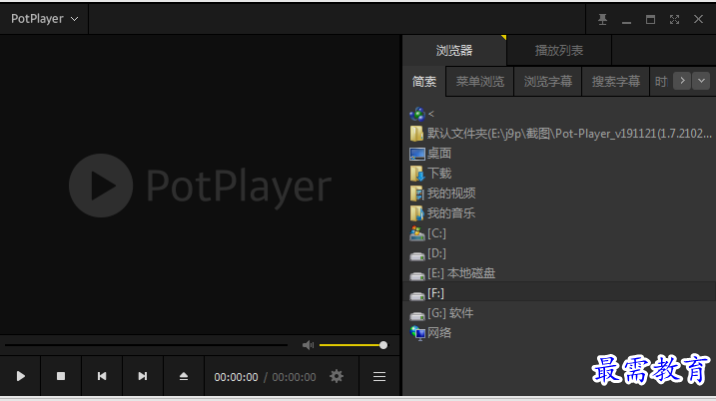This screenshot has height=401, width=716.
Task: Click the total duration 00:00:00 display
Action: coord(294,377)
